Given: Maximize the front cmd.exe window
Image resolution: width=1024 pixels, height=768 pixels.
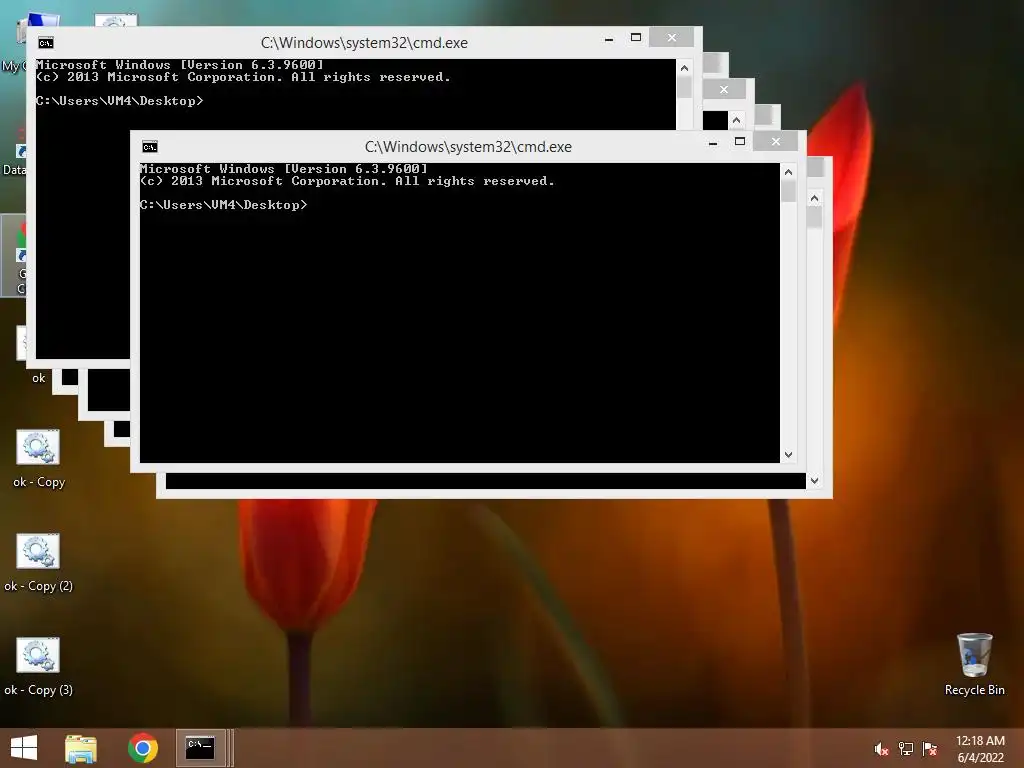Looking at the screenshot, I should pos(740,142).
